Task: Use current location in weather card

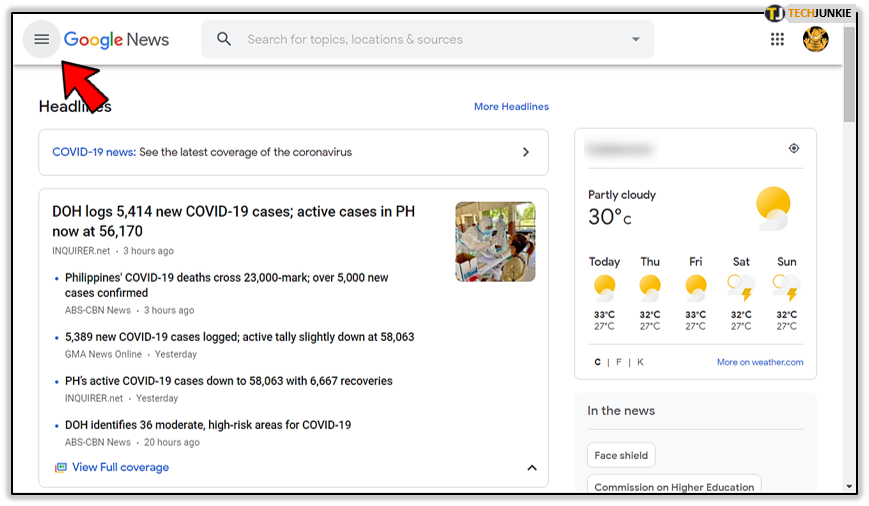Action: (x=794, y=148)
